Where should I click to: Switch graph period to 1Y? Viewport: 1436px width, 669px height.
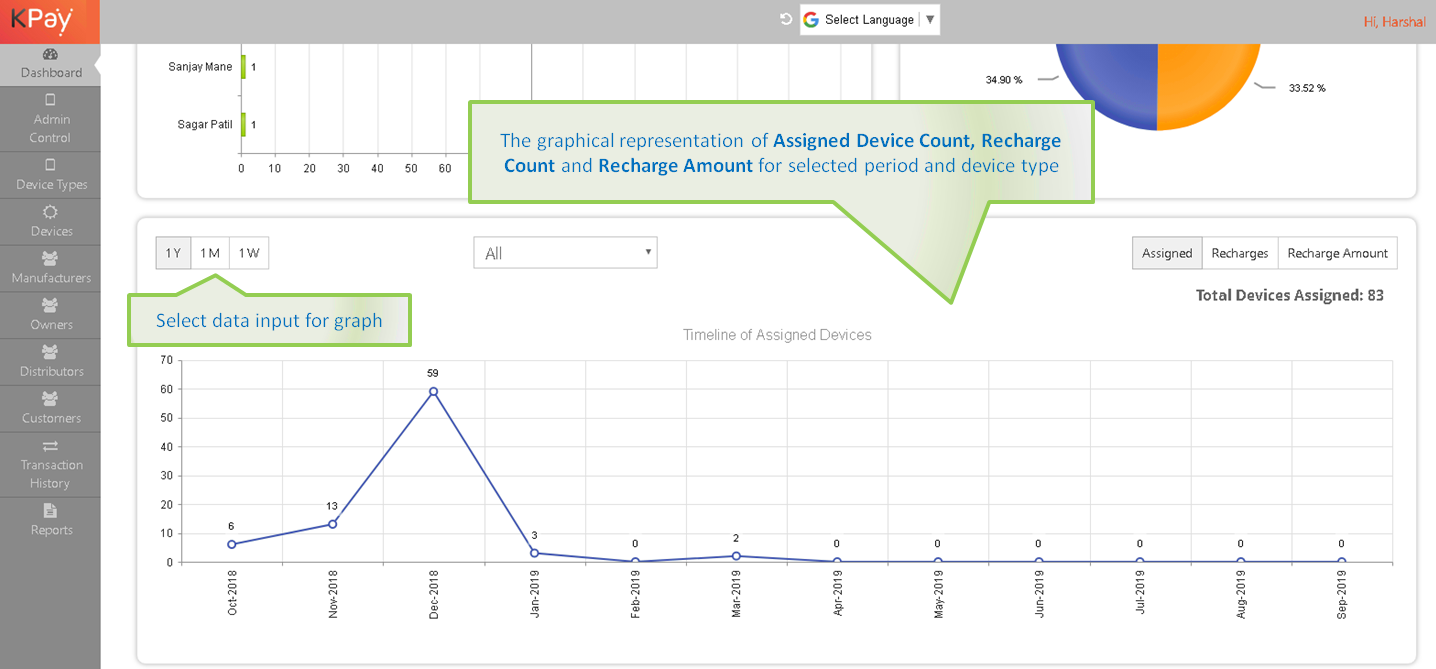coord(173,253)
